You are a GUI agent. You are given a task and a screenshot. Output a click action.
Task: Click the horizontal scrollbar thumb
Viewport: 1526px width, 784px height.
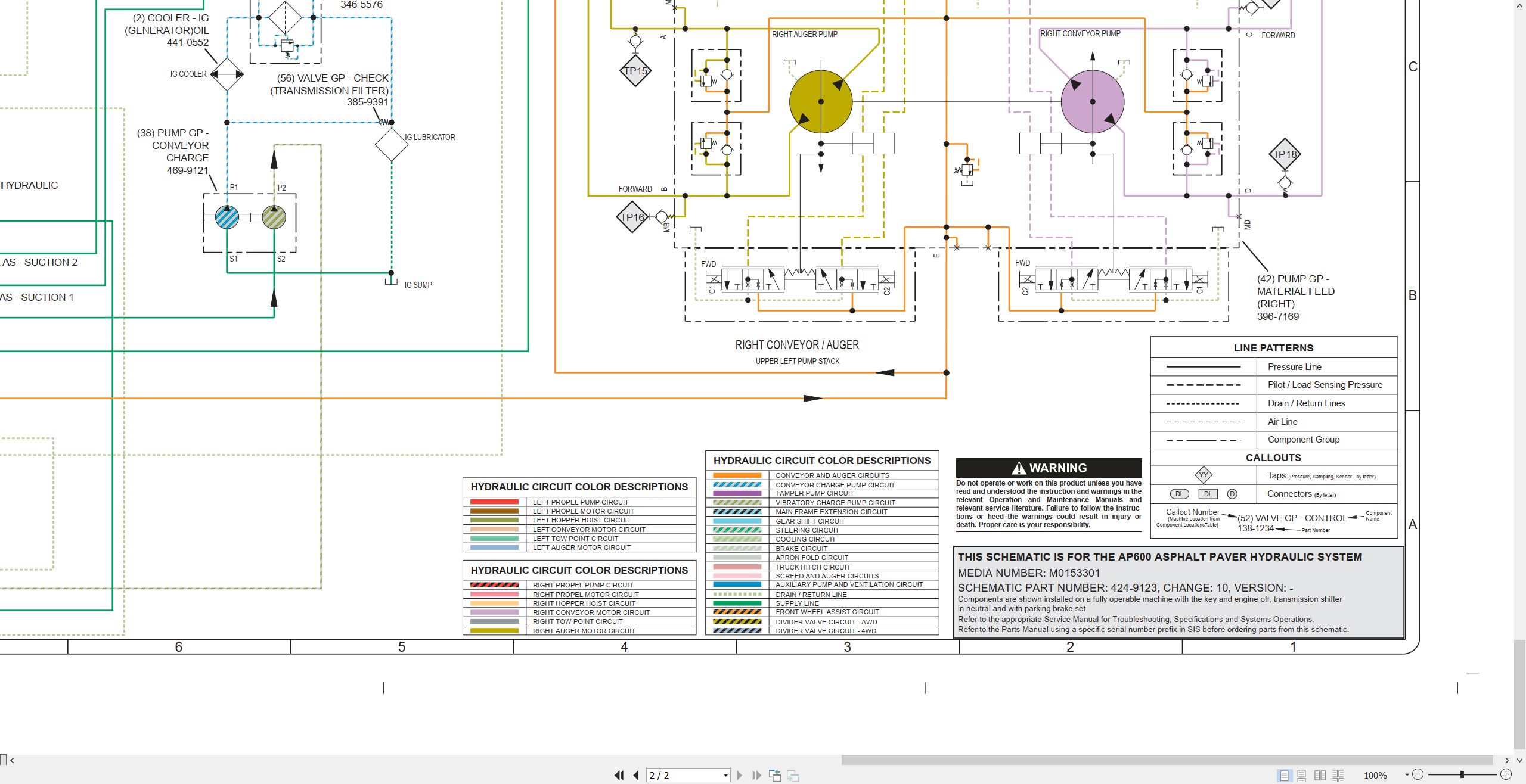click(1167, 760)
